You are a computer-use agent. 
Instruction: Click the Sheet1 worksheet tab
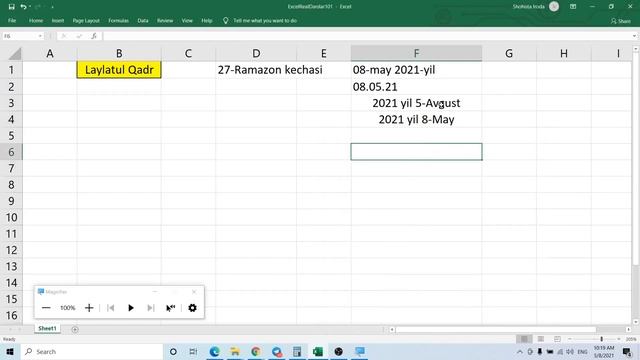pyautogui.click(x=47, y=329)
